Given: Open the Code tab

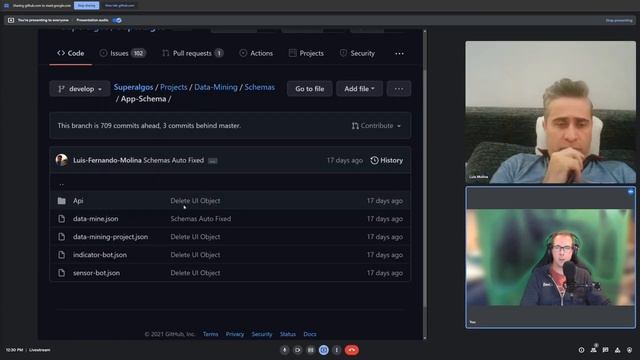Looking at the screenshot, I should click(x=71, y=53).
